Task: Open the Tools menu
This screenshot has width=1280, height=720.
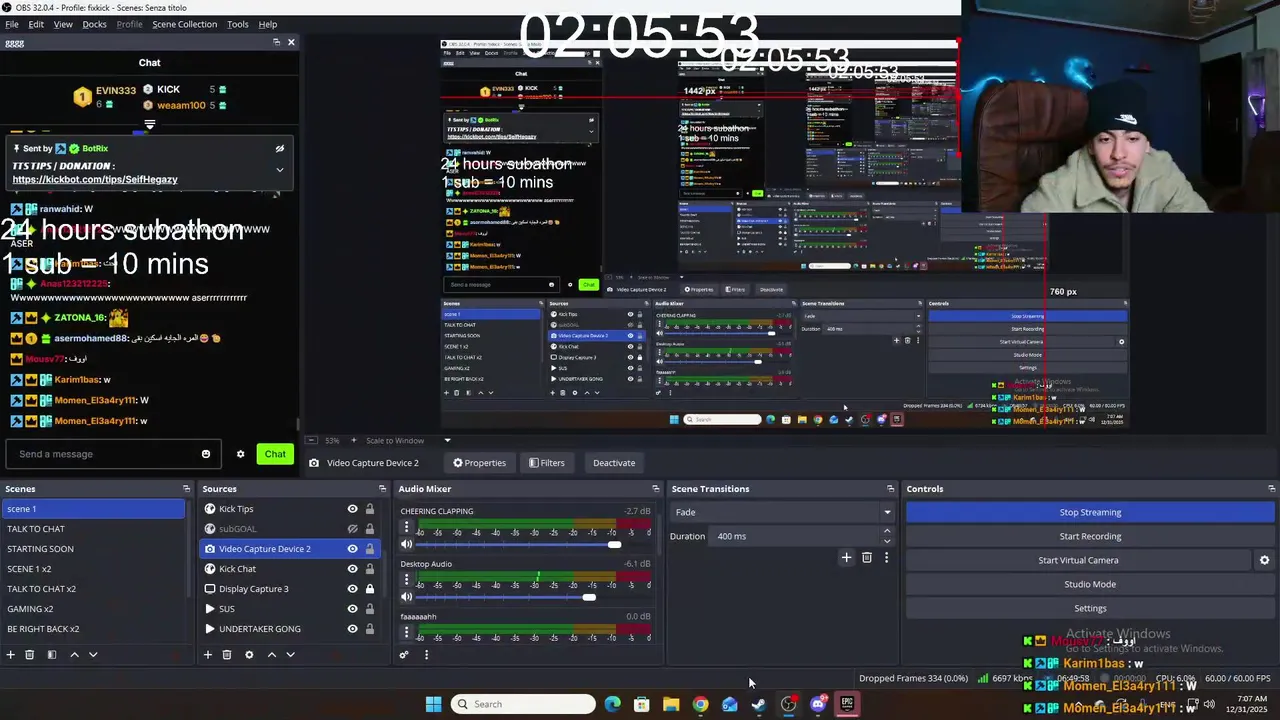Action: [x=238, y=24]
